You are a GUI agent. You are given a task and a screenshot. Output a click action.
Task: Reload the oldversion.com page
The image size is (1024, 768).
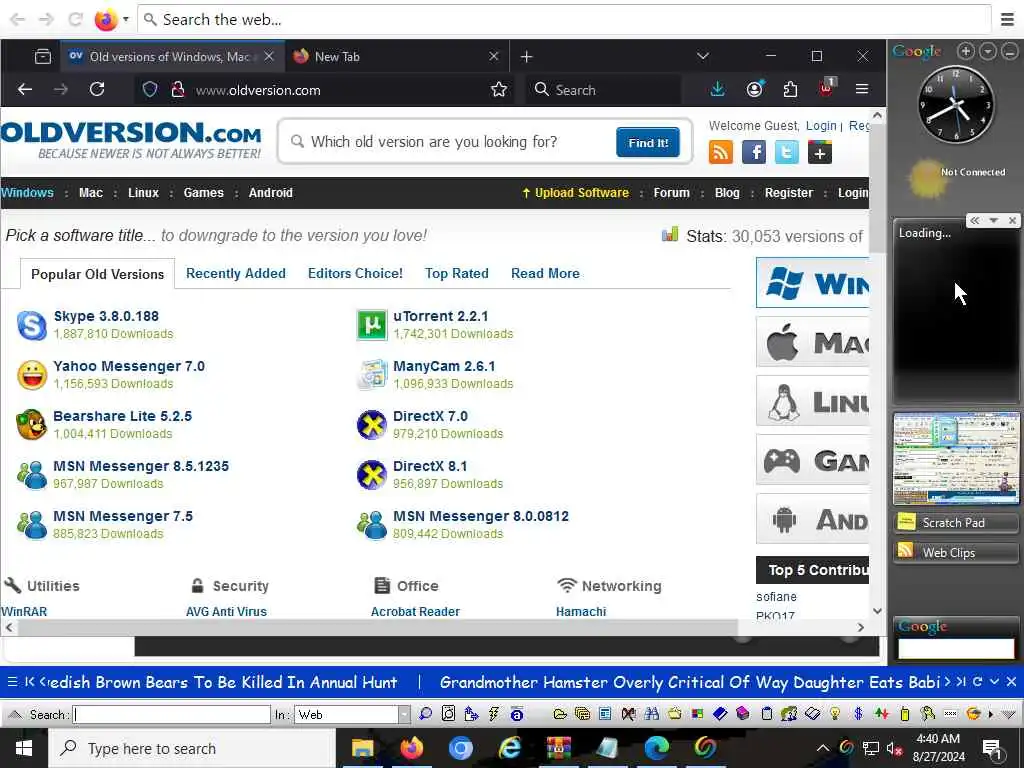point(97,89)
